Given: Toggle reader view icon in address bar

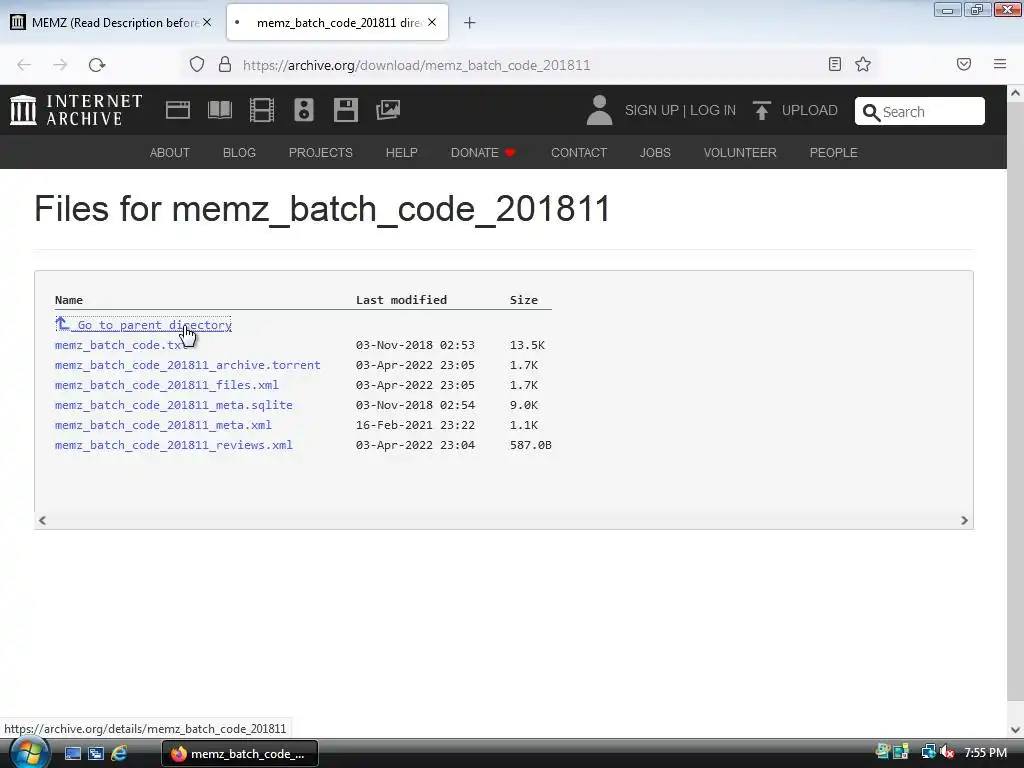Looking at the screenshot, I should pos(835,64).
